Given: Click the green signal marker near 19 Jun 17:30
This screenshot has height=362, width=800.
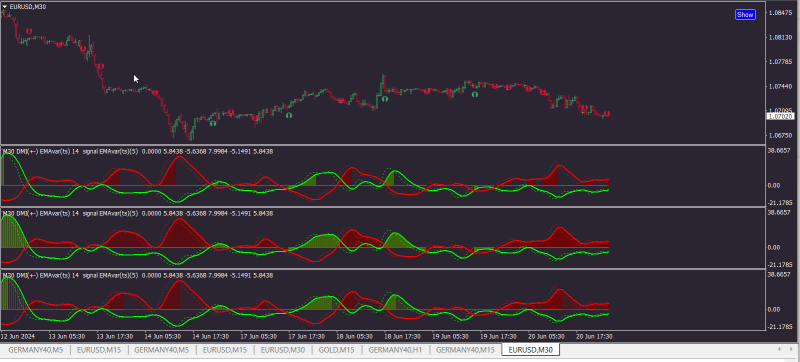Looking at the screenshot, I should pyautogui.click(x=474, y=94).
